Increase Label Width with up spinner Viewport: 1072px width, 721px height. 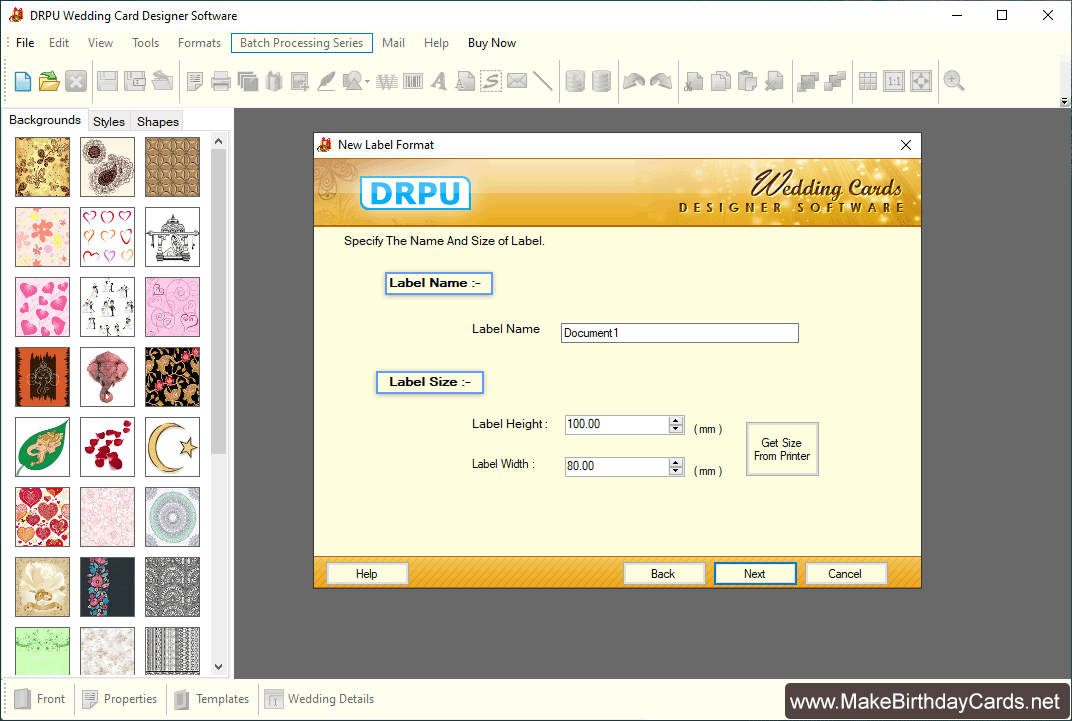coord(676,462)
